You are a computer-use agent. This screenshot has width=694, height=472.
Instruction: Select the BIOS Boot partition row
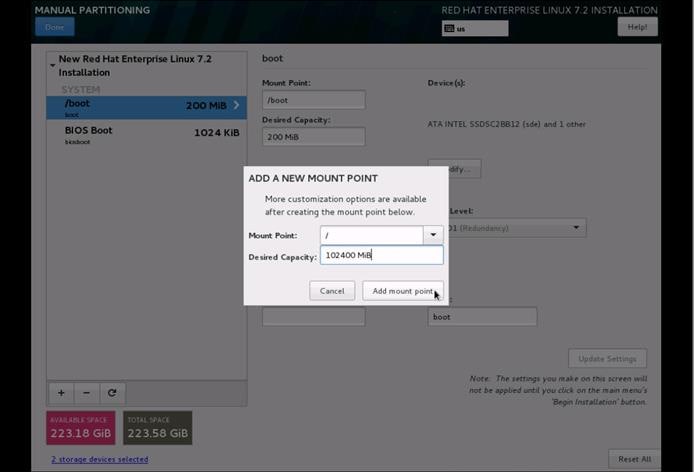147,135
